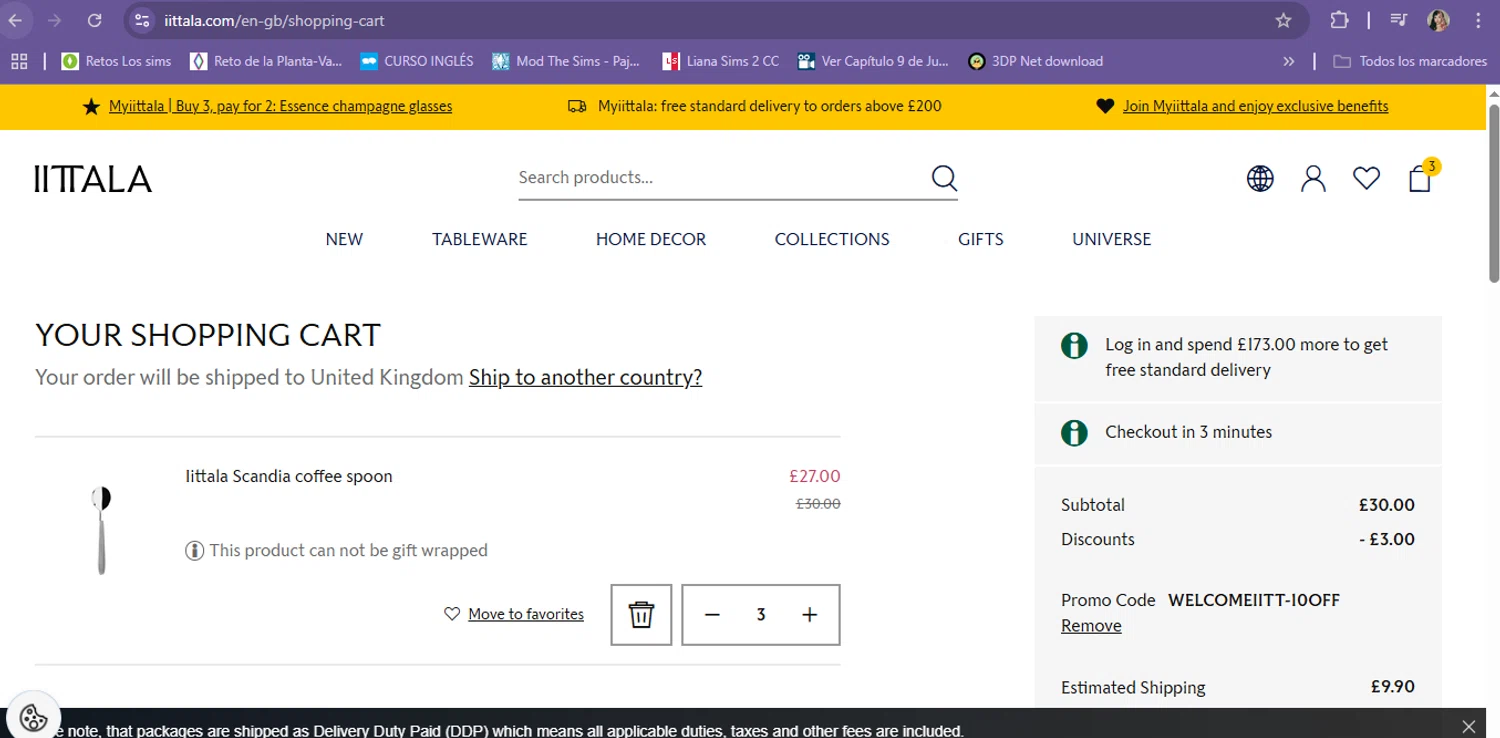Click the quantity value 3
This screenshot has height=738, width=1500.
click(761, 614)
